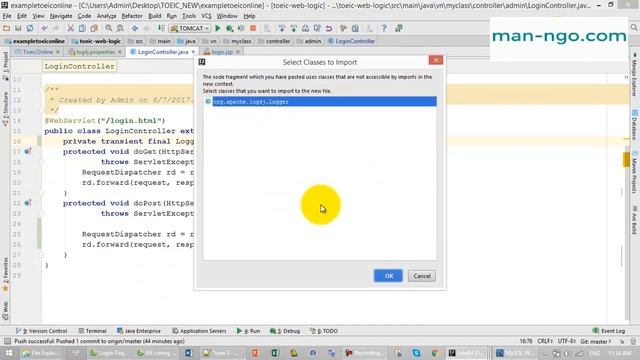
Task: Switch to the ToeicOnline editor tab
Action: (38, 52)
